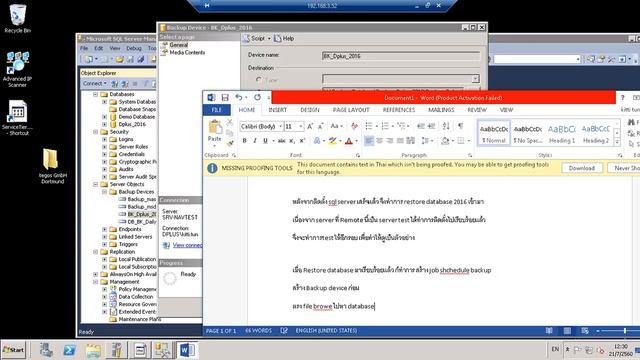Click Grow Font icon
The image size is (640, 360).
[310, 127]
